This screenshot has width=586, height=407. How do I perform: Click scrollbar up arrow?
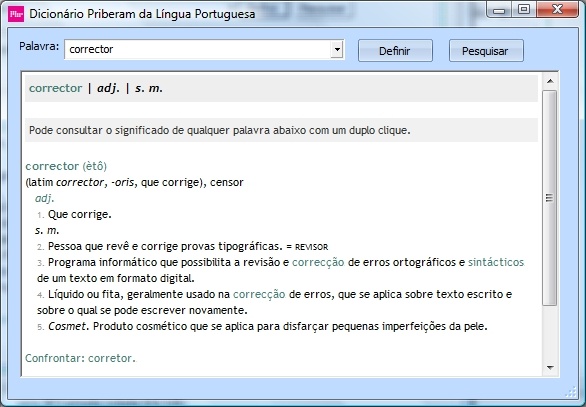550,81
